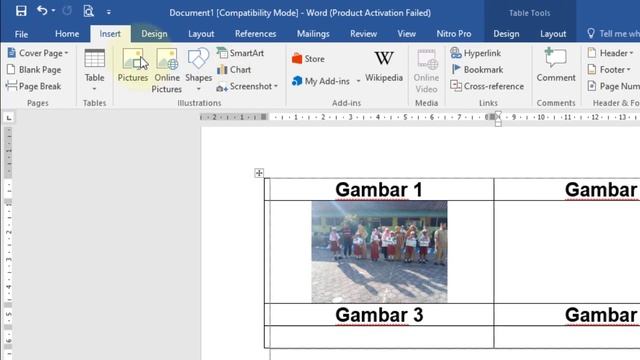Select the inserted school photo
This screenshot has width=640, height=360.
[x=379, y=251]
